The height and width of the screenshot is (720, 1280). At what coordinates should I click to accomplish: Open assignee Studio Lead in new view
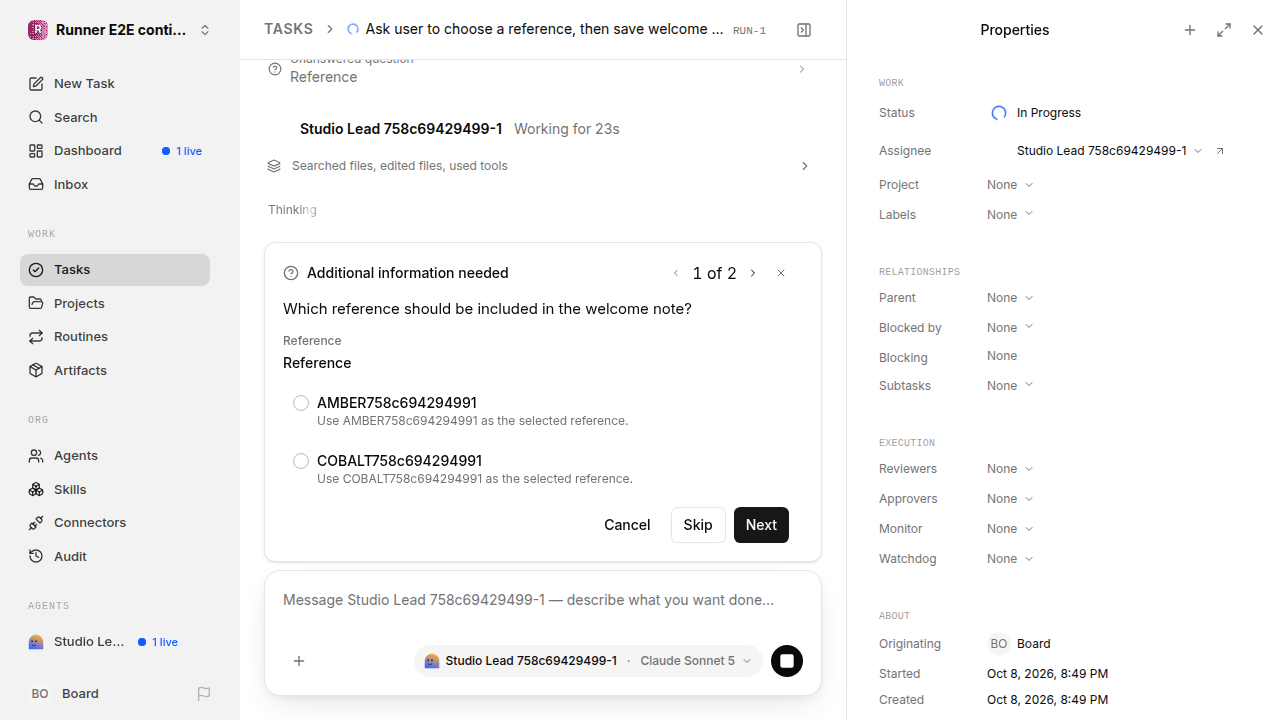1220,151
